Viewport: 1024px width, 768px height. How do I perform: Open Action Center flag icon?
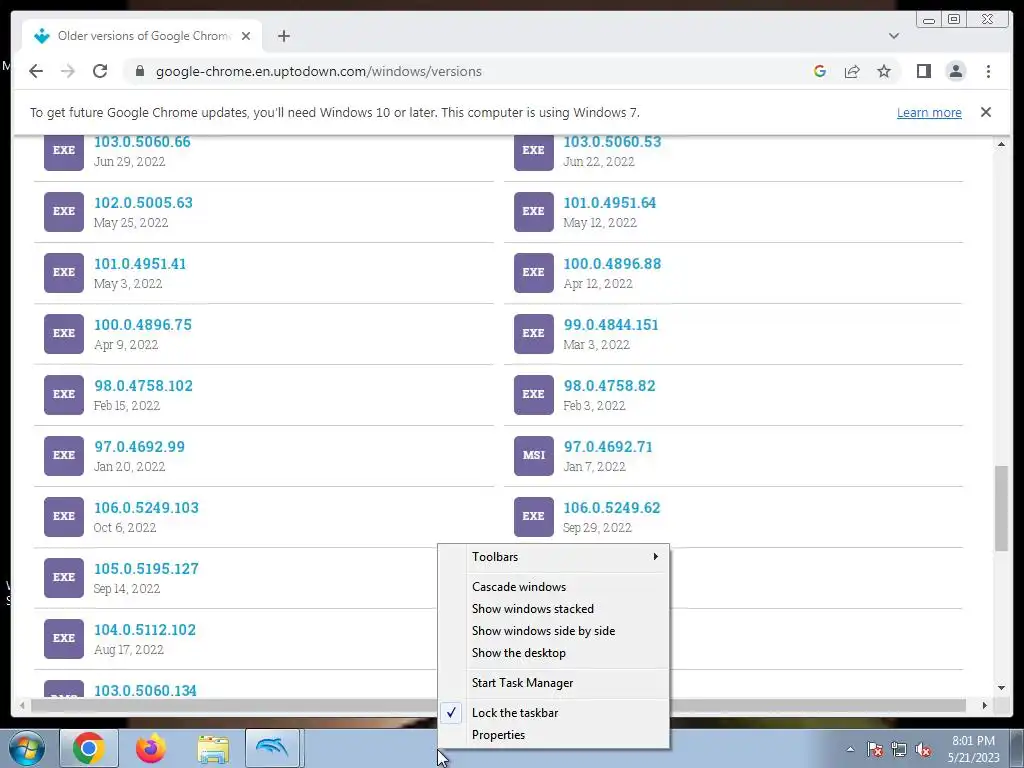point(875,750)
